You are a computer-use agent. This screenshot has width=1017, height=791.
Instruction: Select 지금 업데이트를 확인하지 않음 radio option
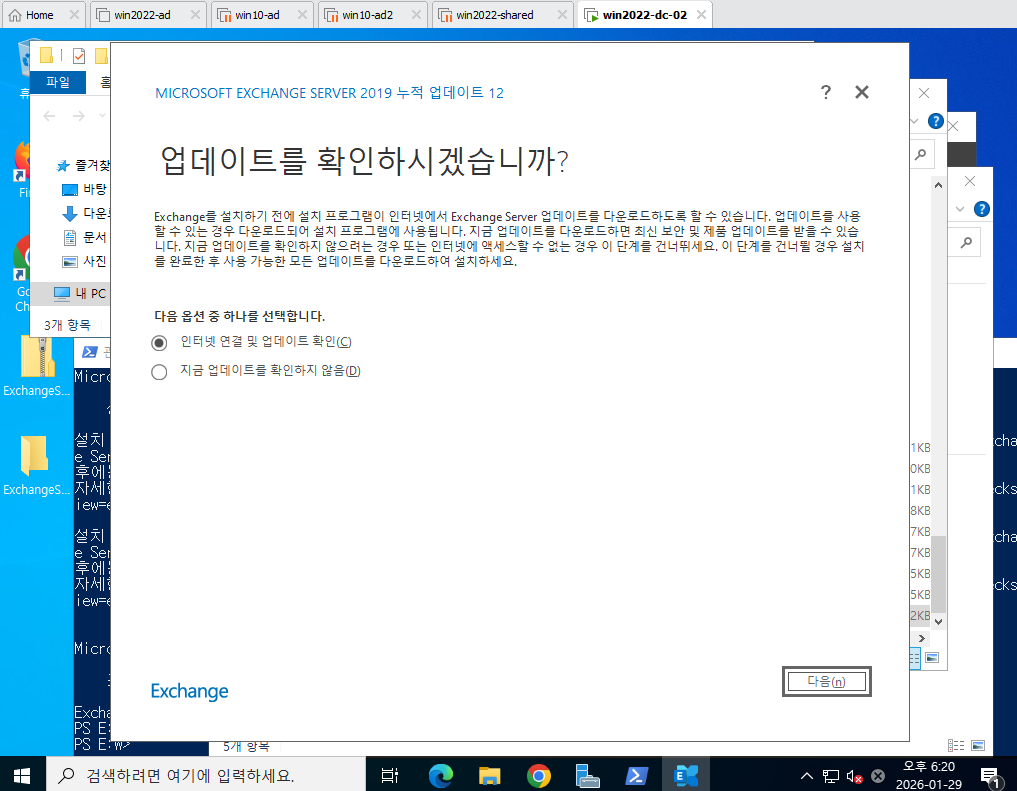click(x=159, y=372)
